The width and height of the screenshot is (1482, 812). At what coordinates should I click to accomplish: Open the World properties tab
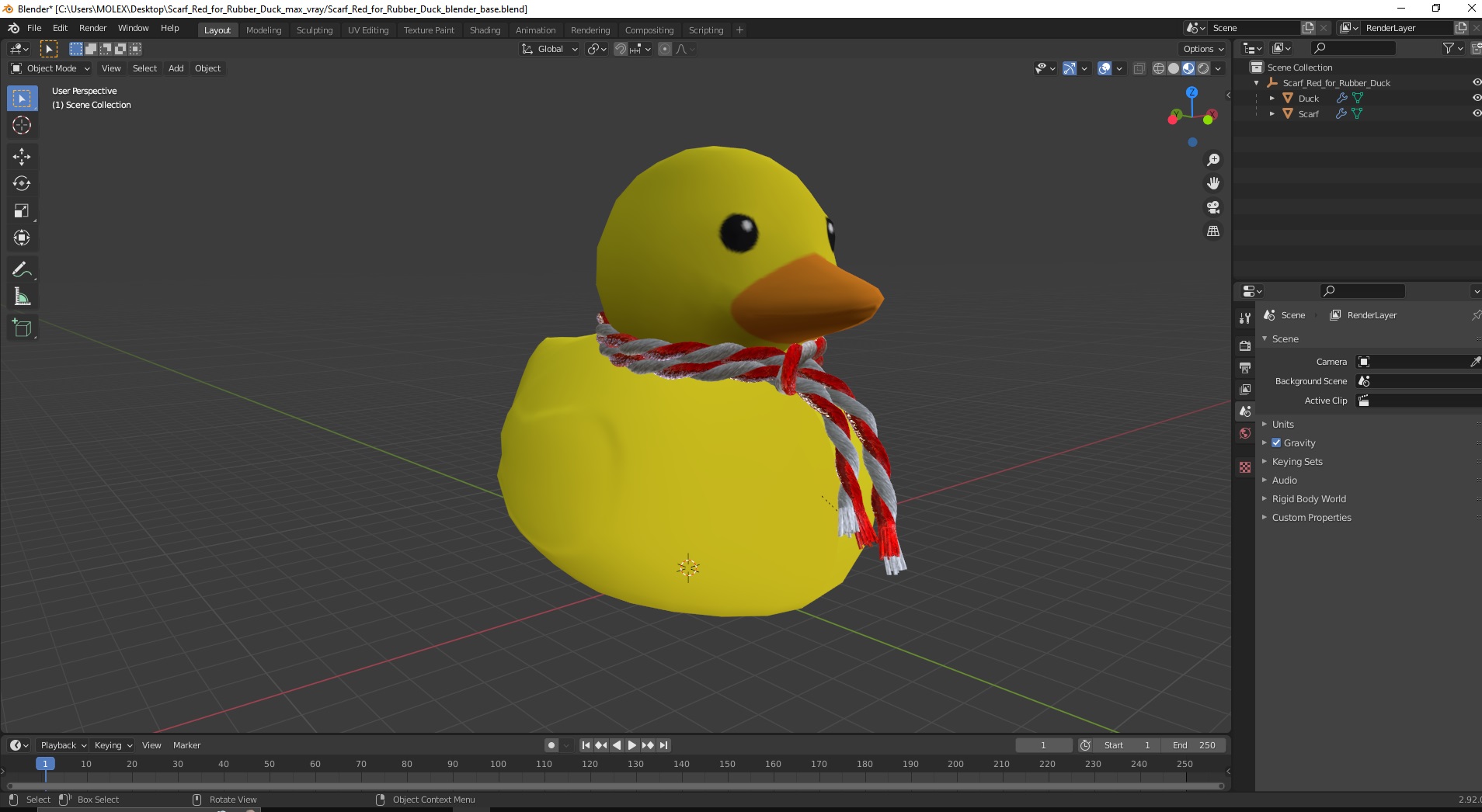tap(1245, 433)
